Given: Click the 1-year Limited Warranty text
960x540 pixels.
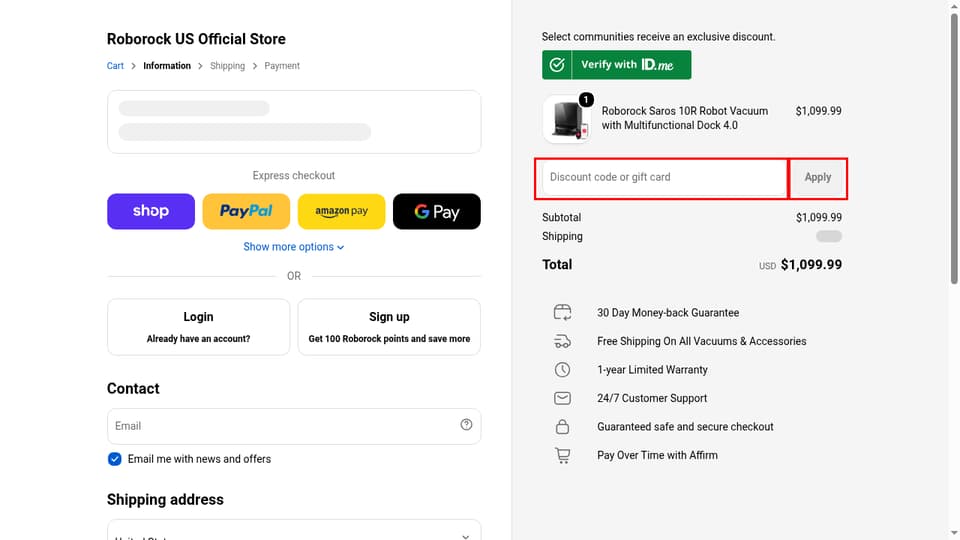Looking at the screenshot, I should [x=652, y=370].
